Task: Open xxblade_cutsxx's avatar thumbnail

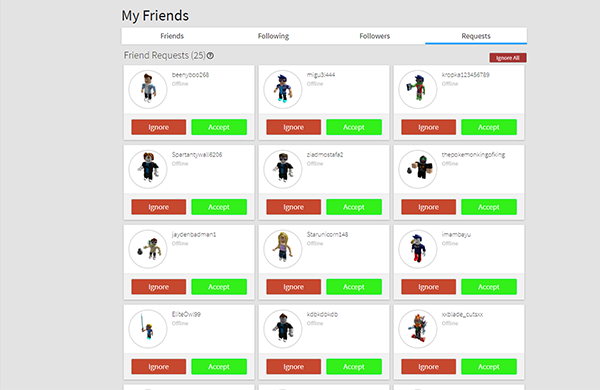Action: [418, 329]
